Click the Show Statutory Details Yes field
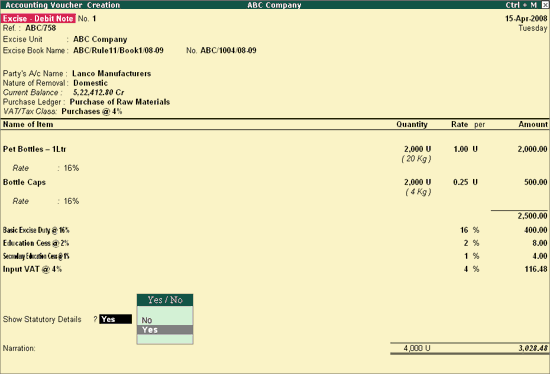Screen dimensions: 550x374 coord(115,319)
